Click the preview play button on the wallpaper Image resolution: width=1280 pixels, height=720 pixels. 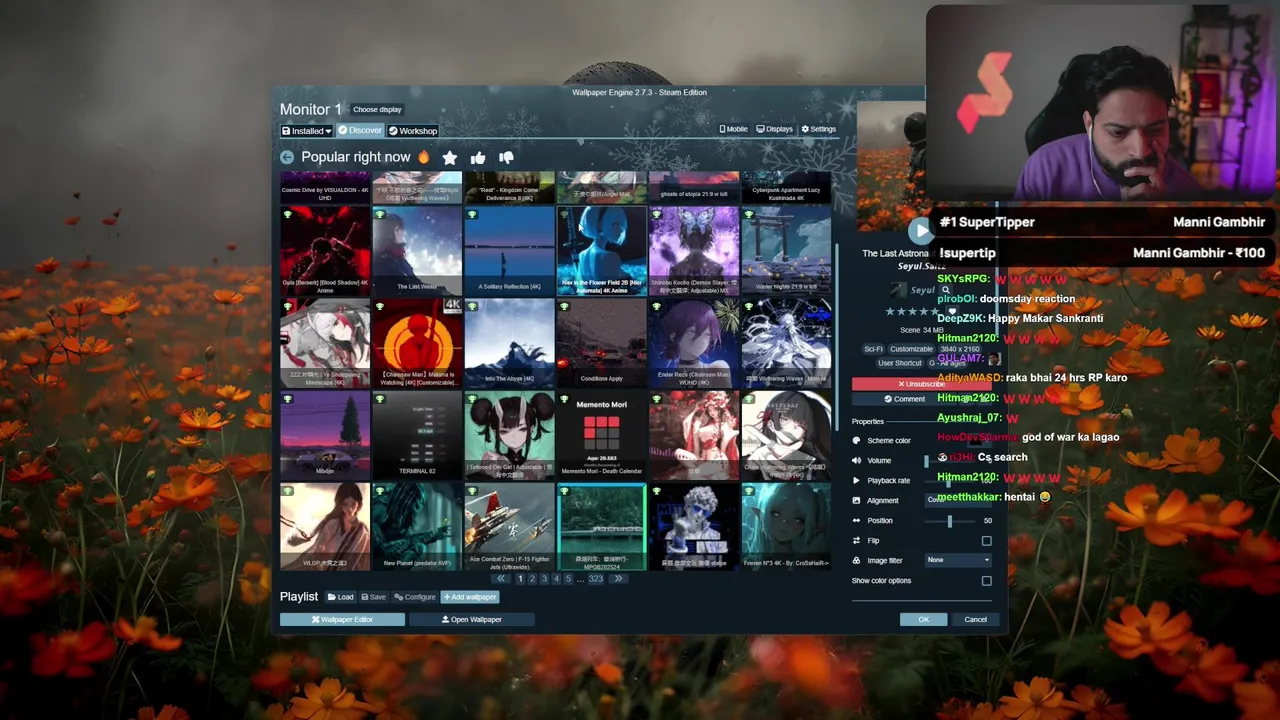[921, 231]
